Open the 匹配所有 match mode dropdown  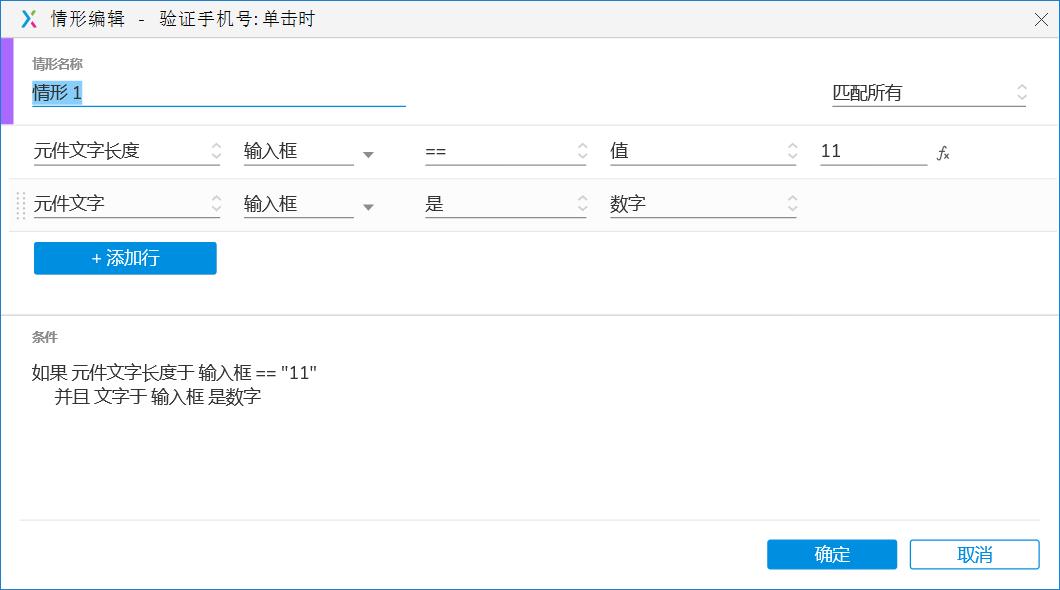930,93
